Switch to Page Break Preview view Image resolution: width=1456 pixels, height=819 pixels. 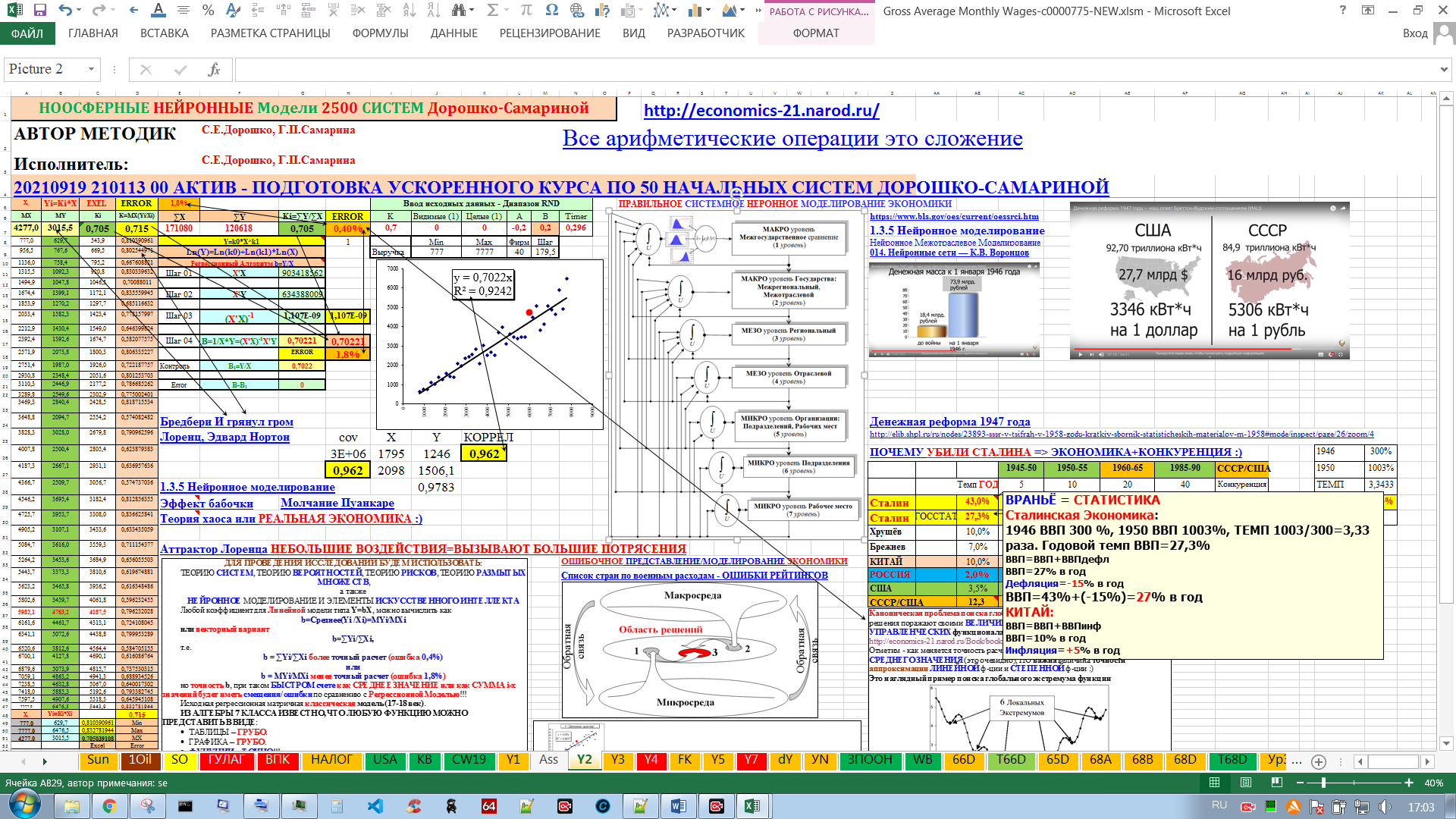[x=1277, y=783]
